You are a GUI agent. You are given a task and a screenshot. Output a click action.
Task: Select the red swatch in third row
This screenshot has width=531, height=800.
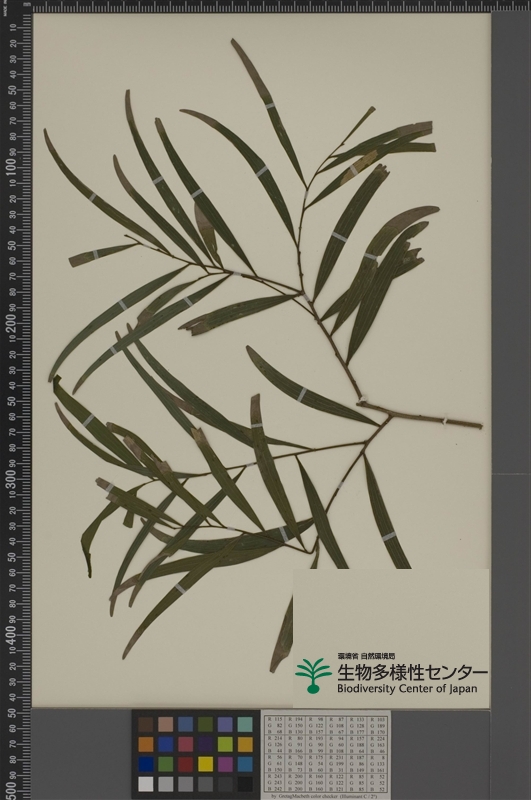click(x=185, y=764)
